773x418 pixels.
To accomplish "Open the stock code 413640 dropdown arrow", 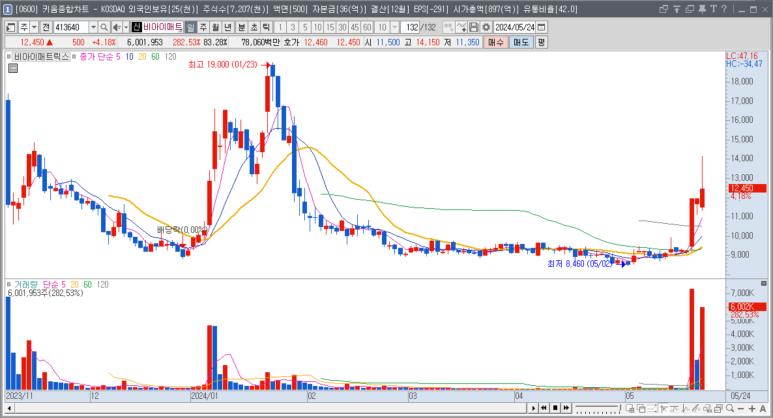I will pos(93,27).
